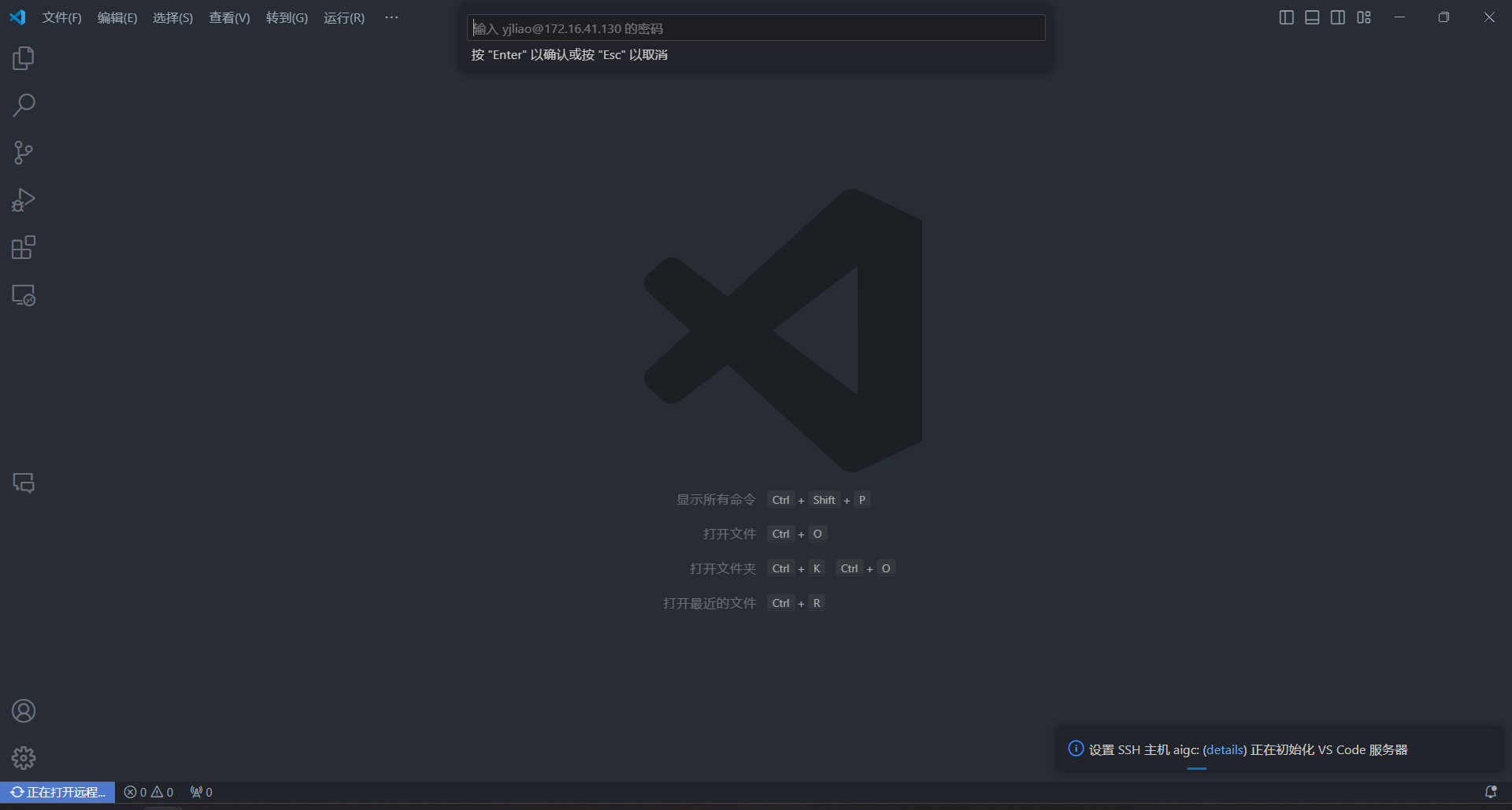Click the notification progress bar
Image resolution: width=1512 pixels, height=810 pixels.
(1196, 768)
